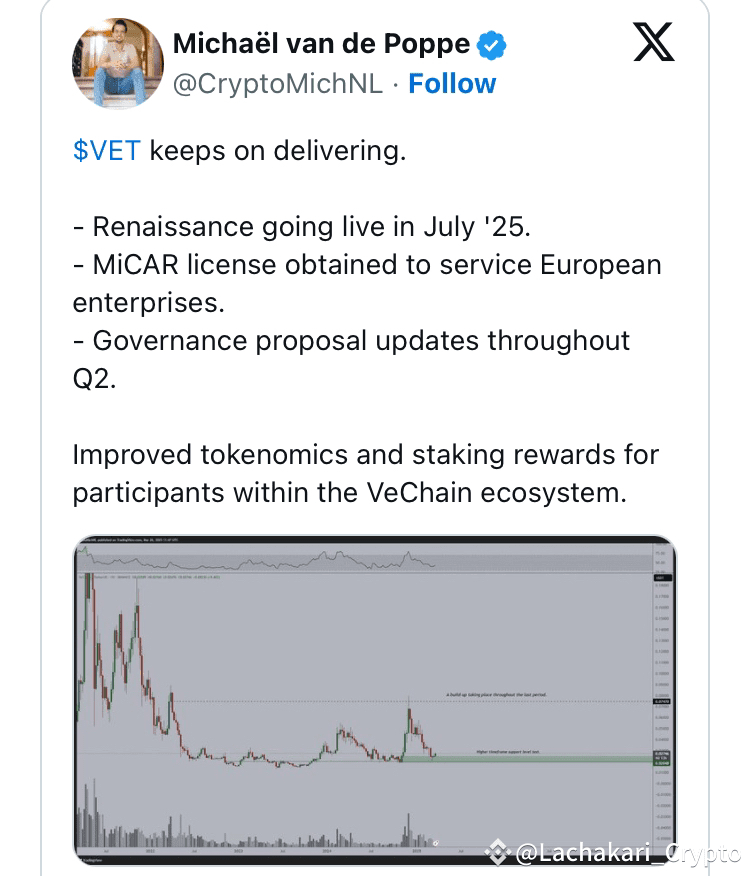Click the Michaël van de Poppe display name
Viewport: 750px width, 876px height.
pyautogui.click(x=321, y=44)
